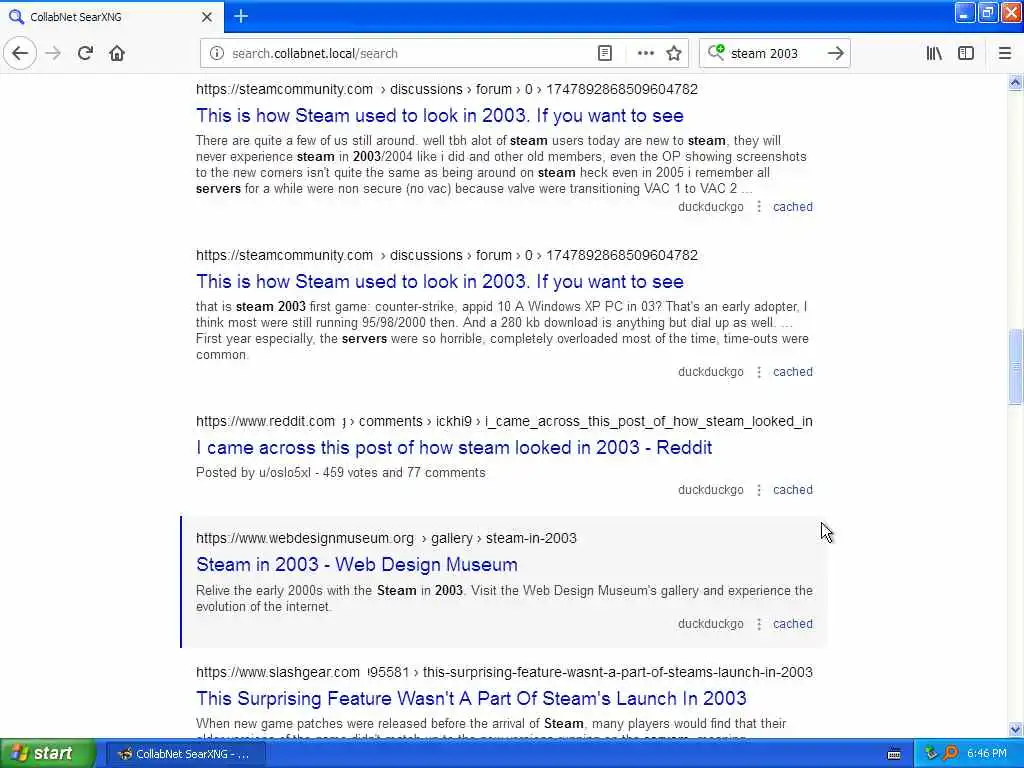
Task: Open 'Steam in 2003 - Web Design Museum' link
Action: pyautogui.click(x=357, y=564)
